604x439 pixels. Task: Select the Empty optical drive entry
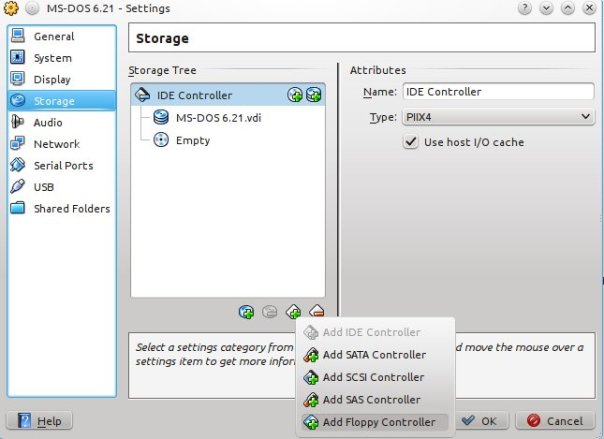228,140
